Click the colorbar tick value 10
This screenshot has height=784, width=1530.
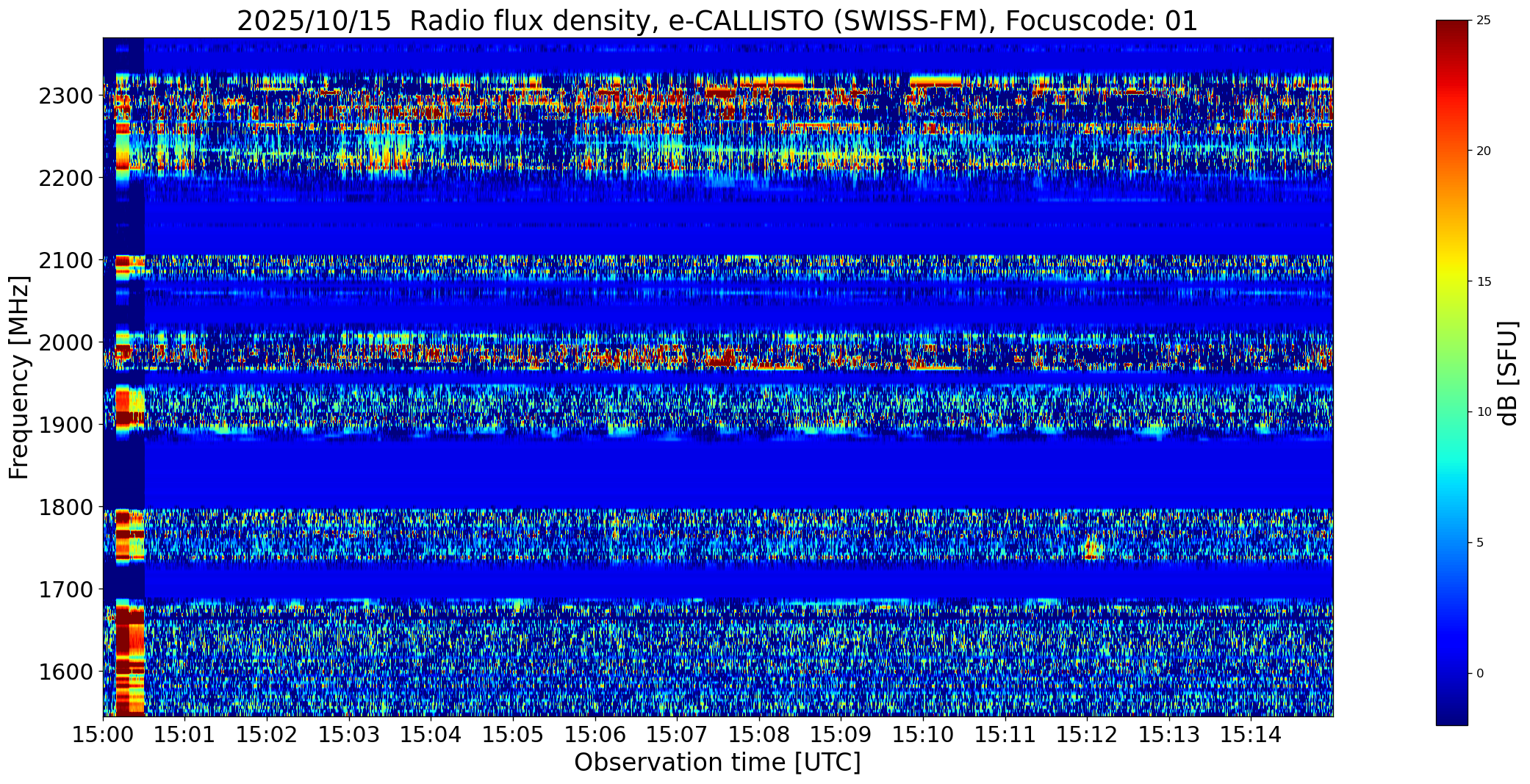(x=1484, y=412)
